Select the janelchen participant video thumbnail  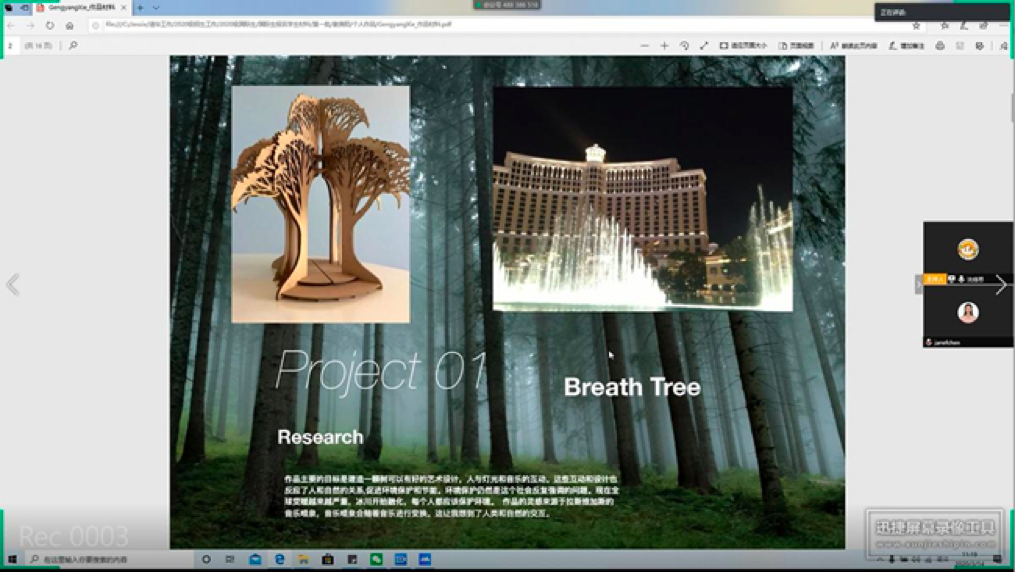(x=967, y=314)
